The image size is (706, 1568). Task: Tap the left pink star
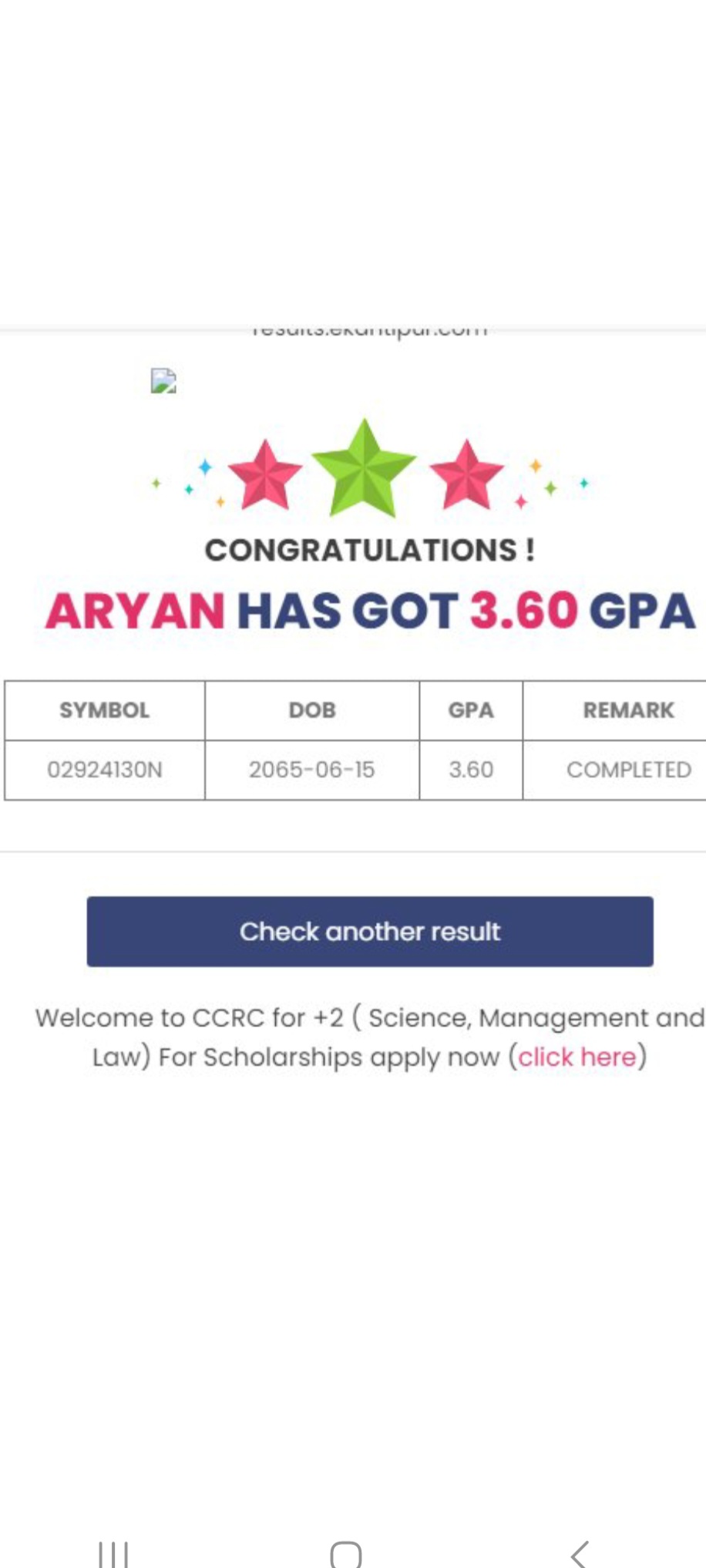pyautogui.click(x=264, y=476)
